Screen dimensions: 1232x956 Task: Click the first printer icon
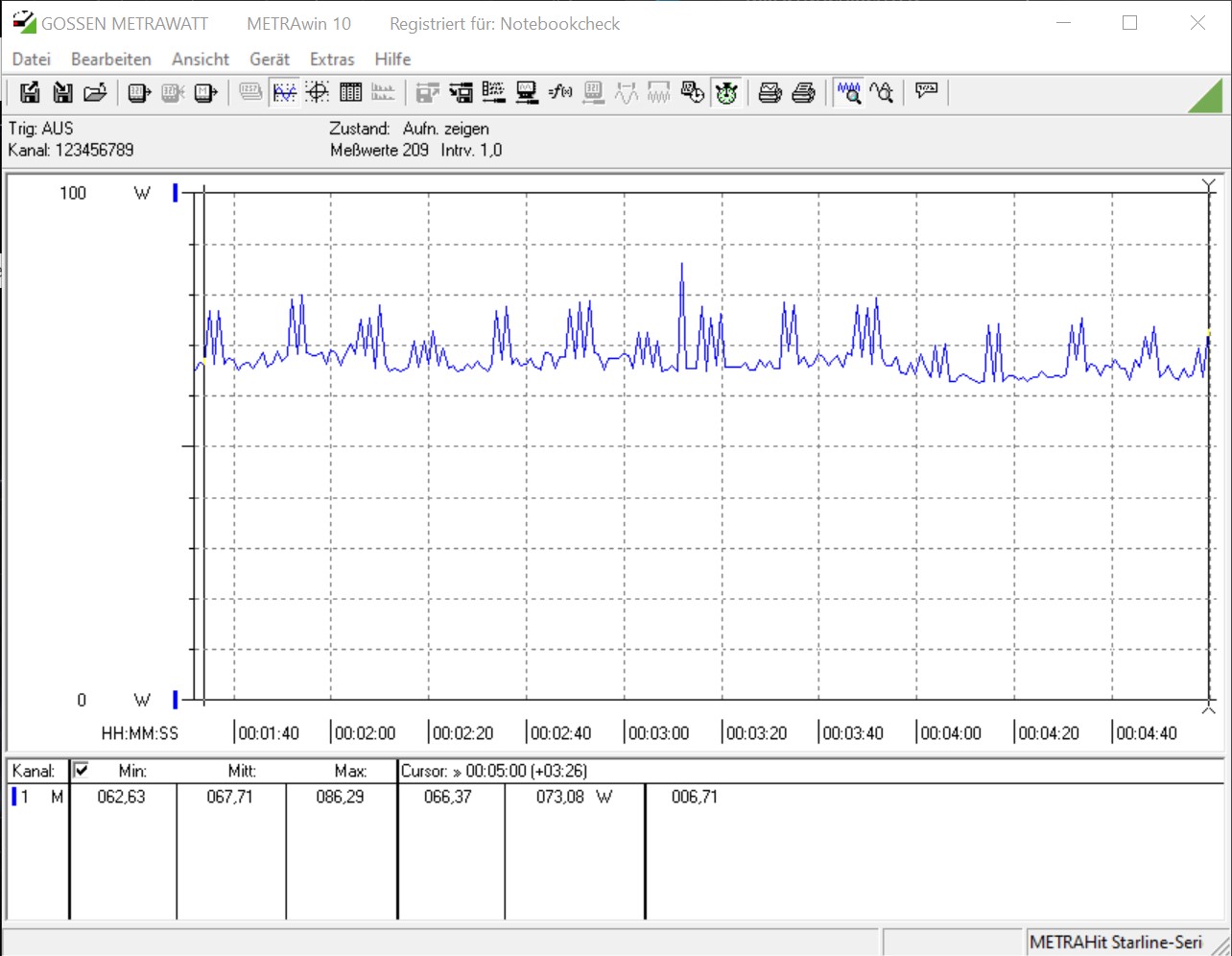click(770, 92)
